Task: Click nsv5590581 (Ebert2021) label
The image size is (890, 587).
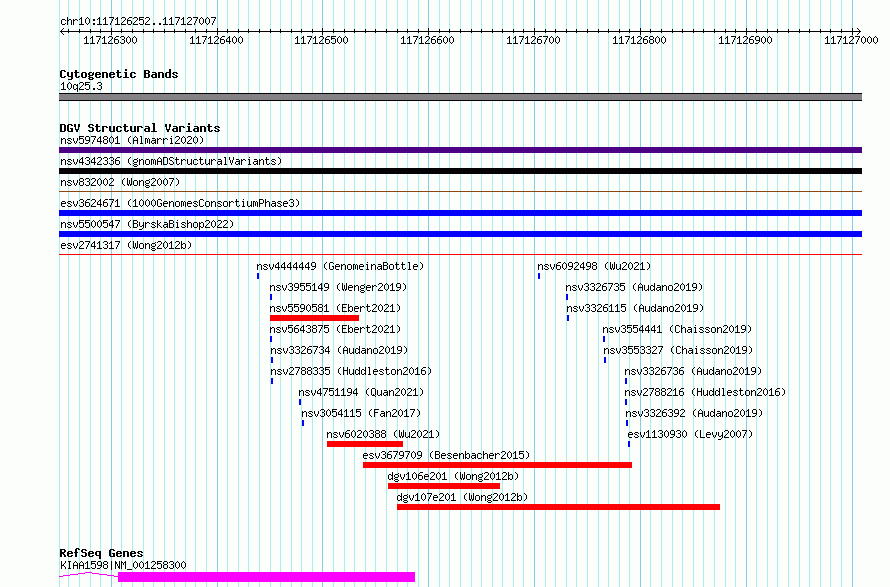Action: point(335,308)
